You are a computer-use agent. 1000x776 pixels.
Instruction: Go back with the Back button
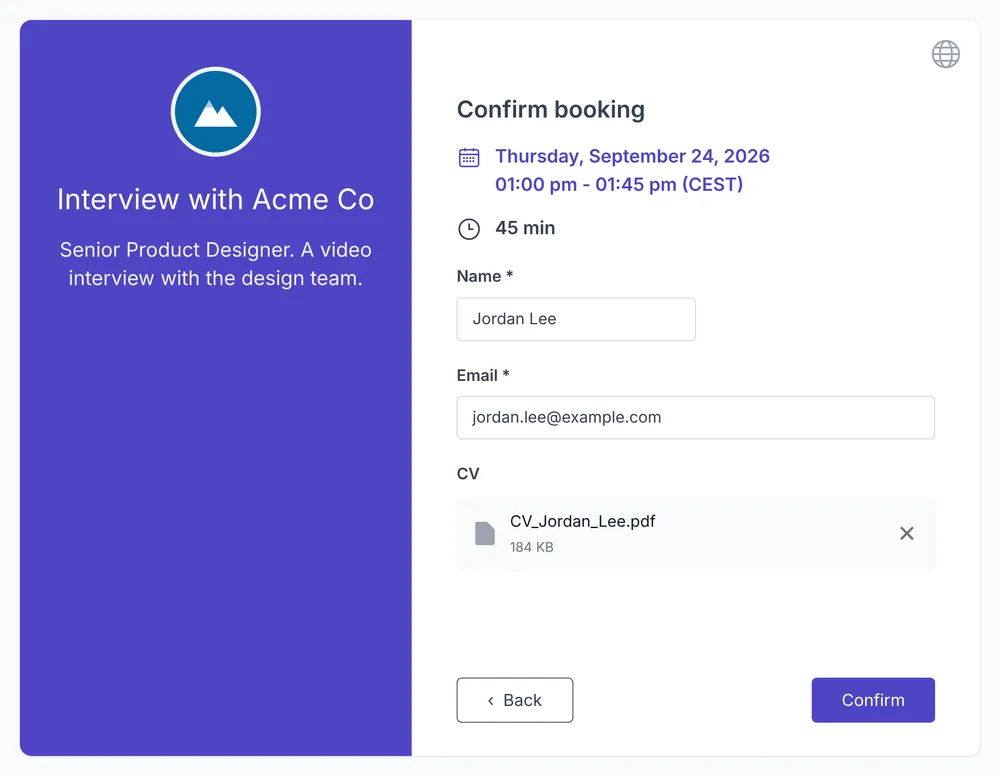[x=515, y=699]
